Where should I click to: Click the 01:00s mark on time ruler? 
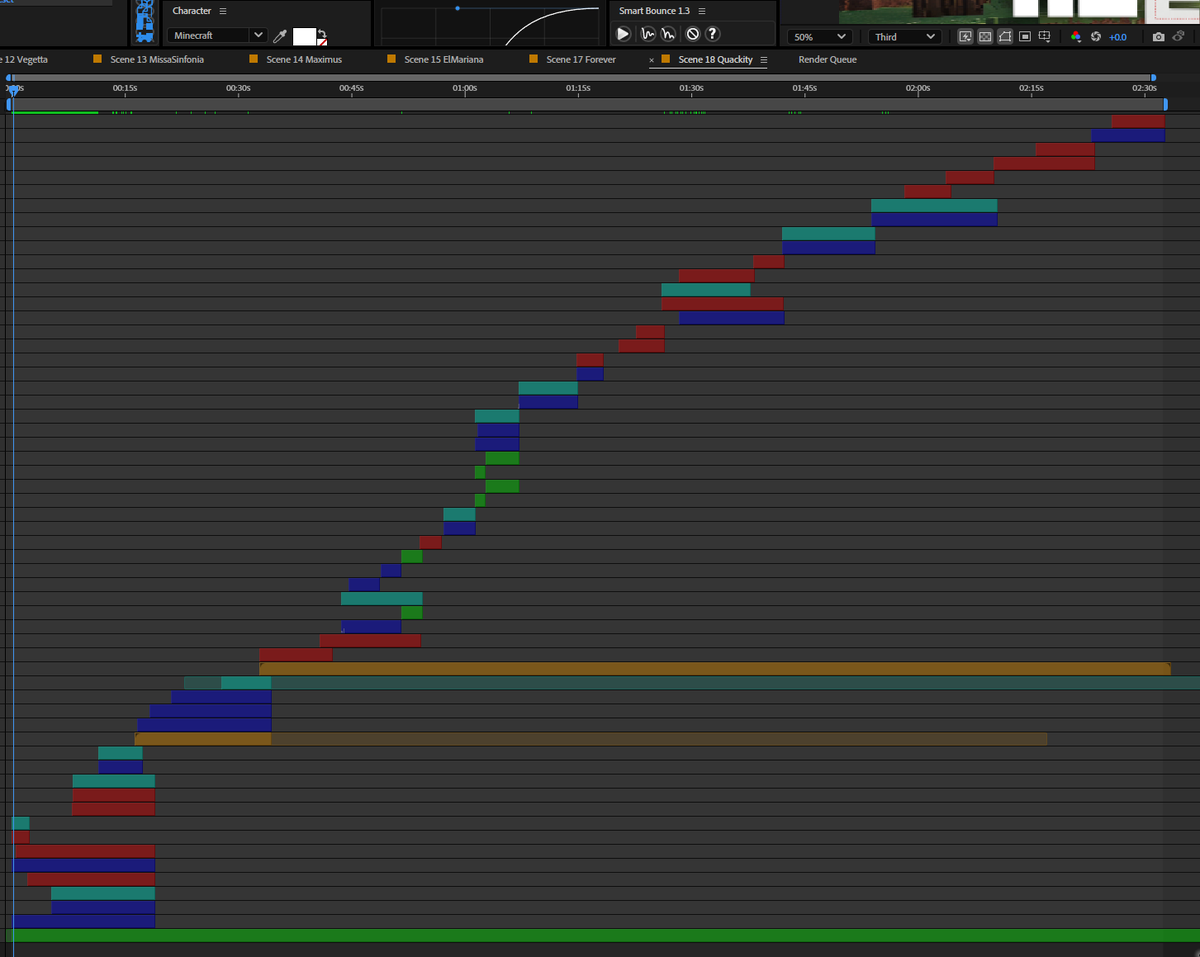(x=464, y=88)
